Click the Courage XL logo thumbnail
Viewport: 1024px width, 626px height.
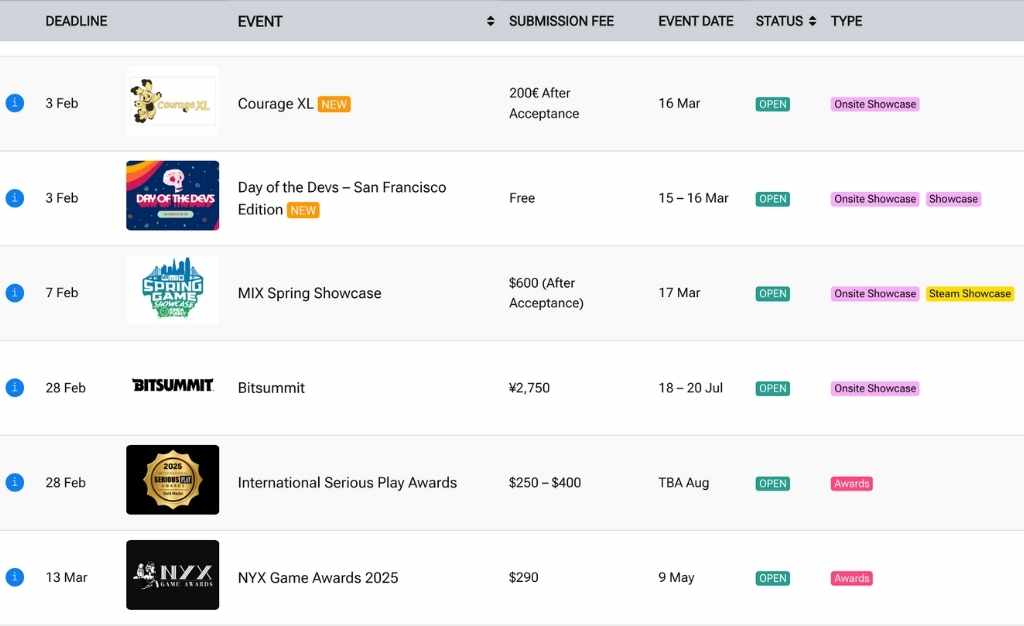coord(172,102)
